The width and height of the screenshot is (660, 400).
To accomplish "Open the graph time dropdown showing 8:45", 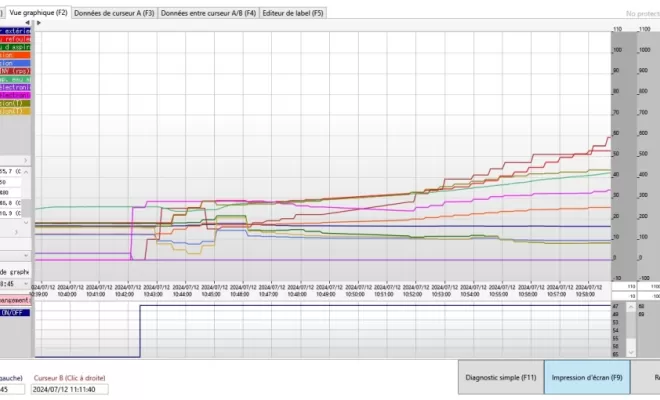I will [15, 284].
